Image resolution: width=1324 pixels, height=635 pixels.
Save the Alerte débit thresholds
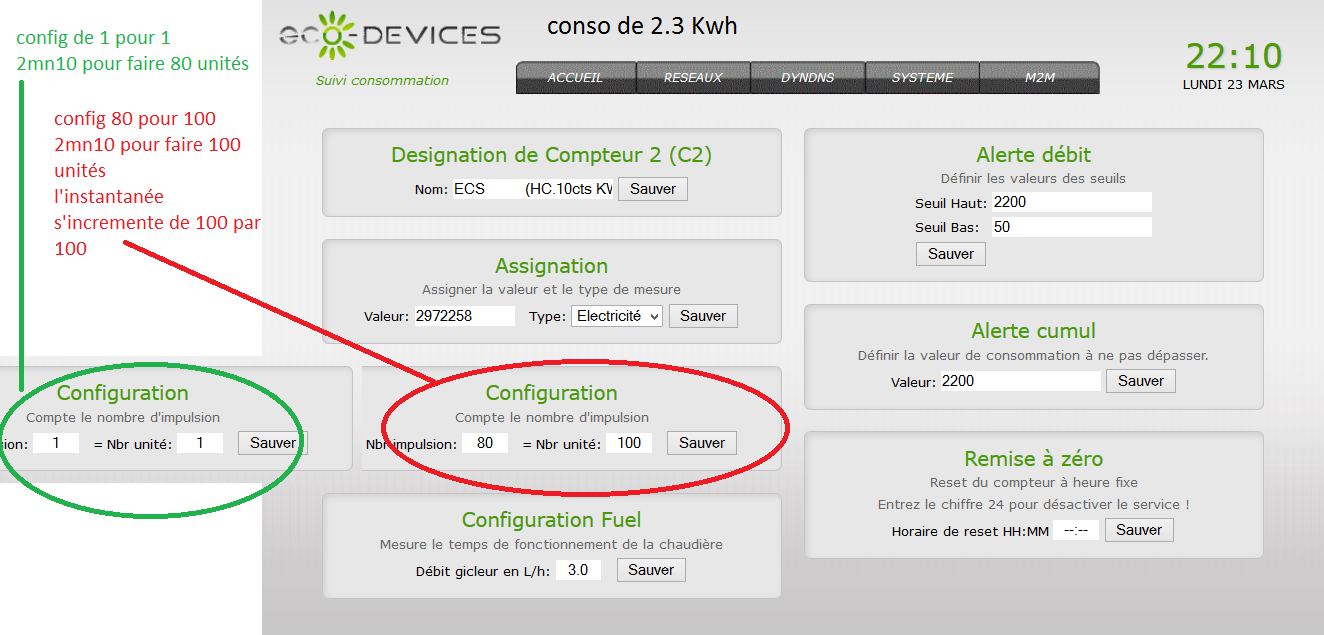coord(950,253)
